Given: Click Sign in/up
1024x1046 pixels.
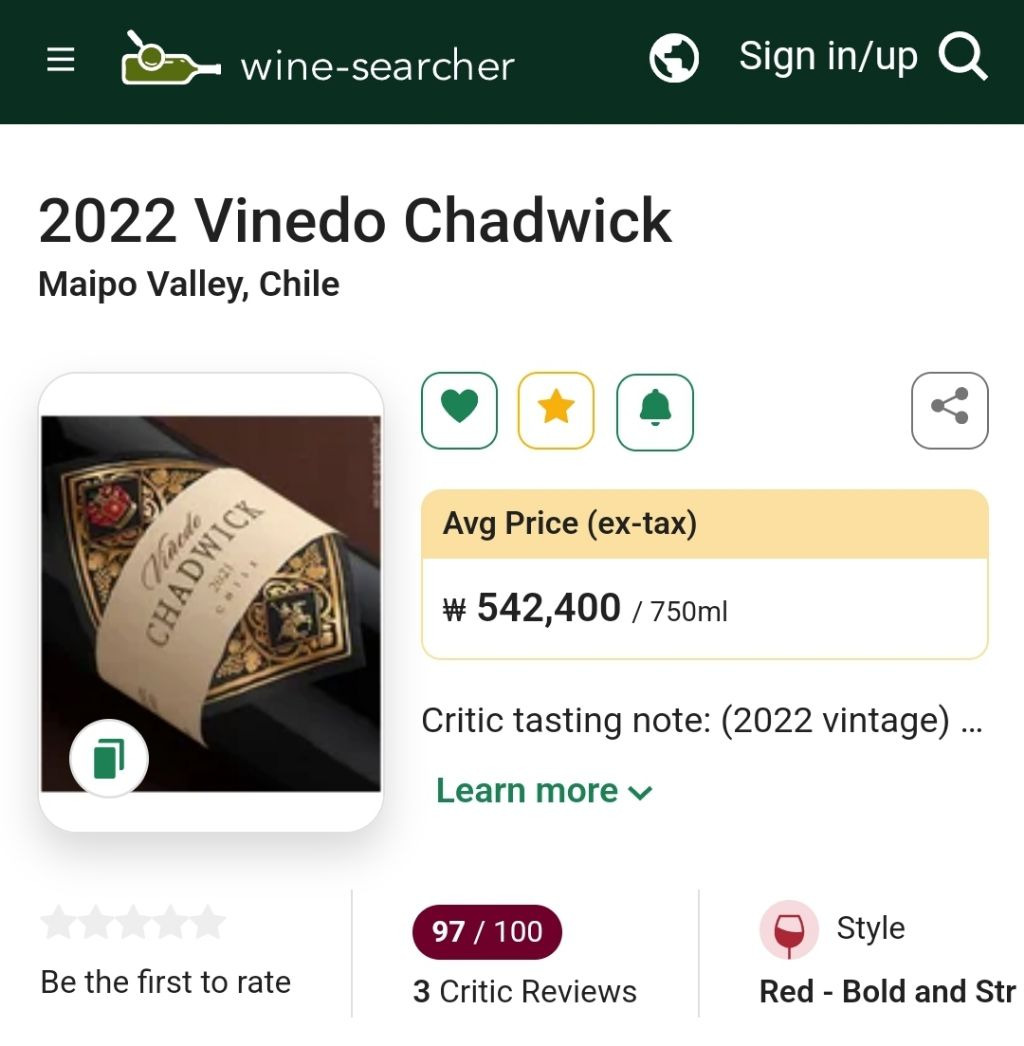Looking at the screenshot, I should [x=828, y=57].
